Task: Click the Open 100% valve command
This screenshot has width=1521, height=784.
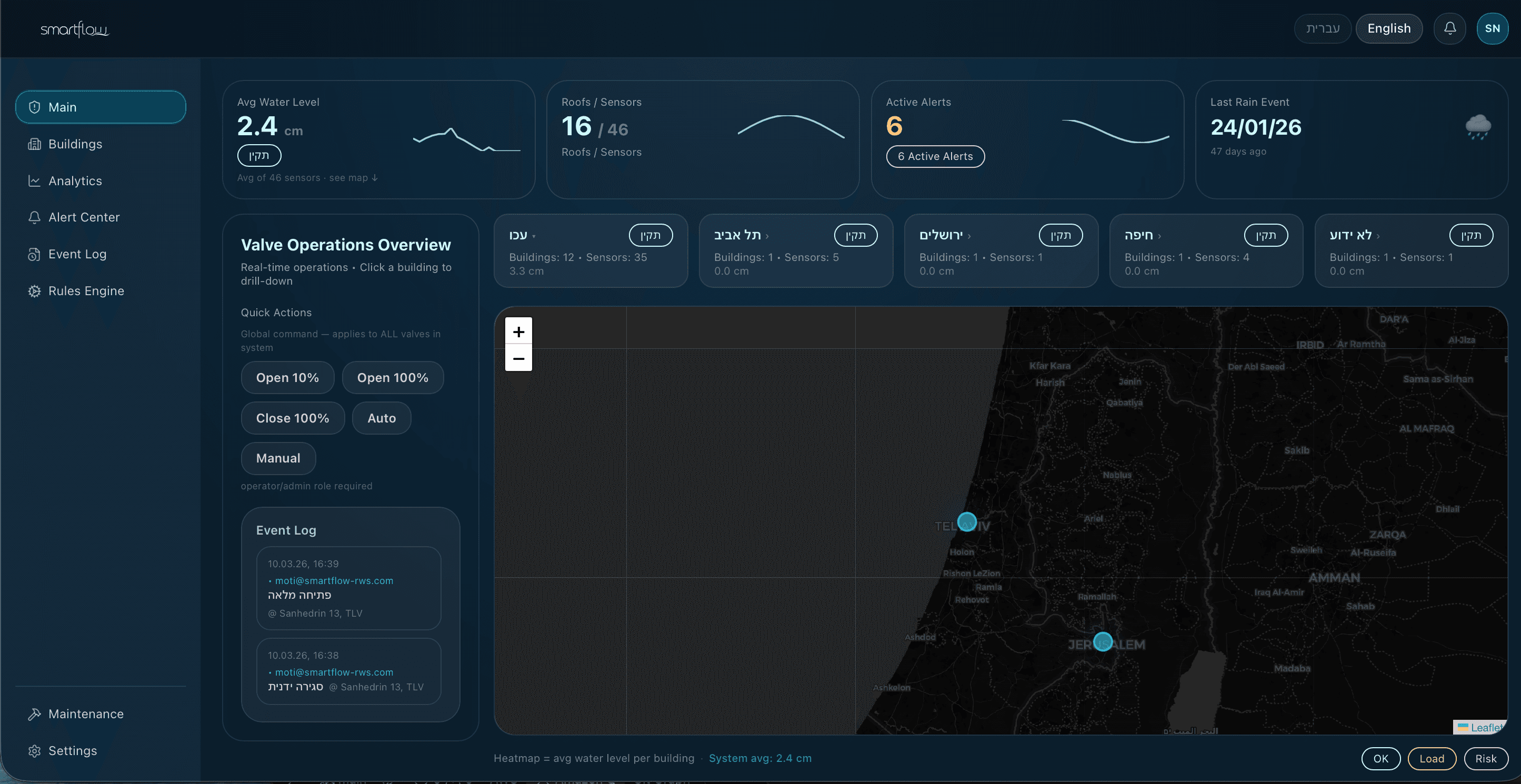Action: 393,377
